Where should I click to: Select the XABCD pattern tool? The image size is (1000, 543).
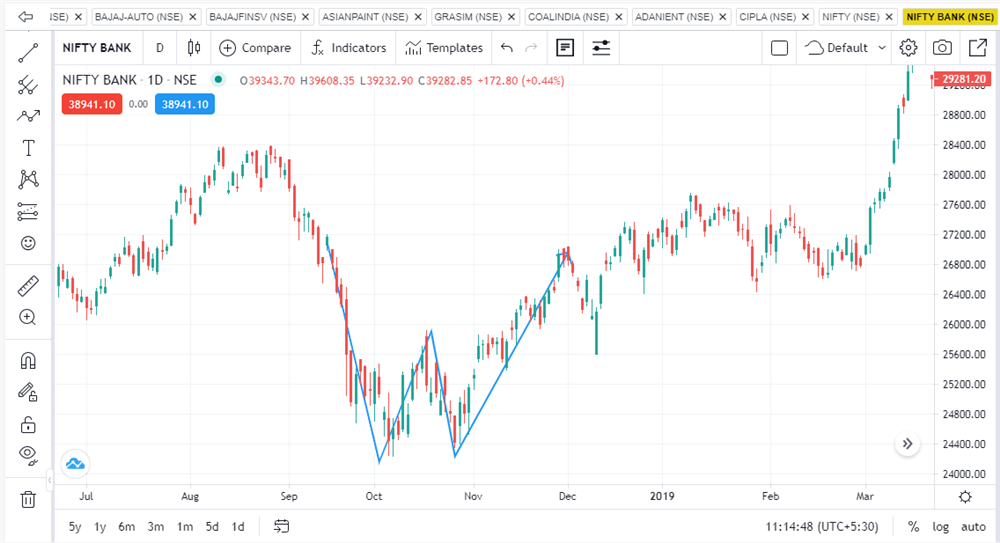coord(28,179)
